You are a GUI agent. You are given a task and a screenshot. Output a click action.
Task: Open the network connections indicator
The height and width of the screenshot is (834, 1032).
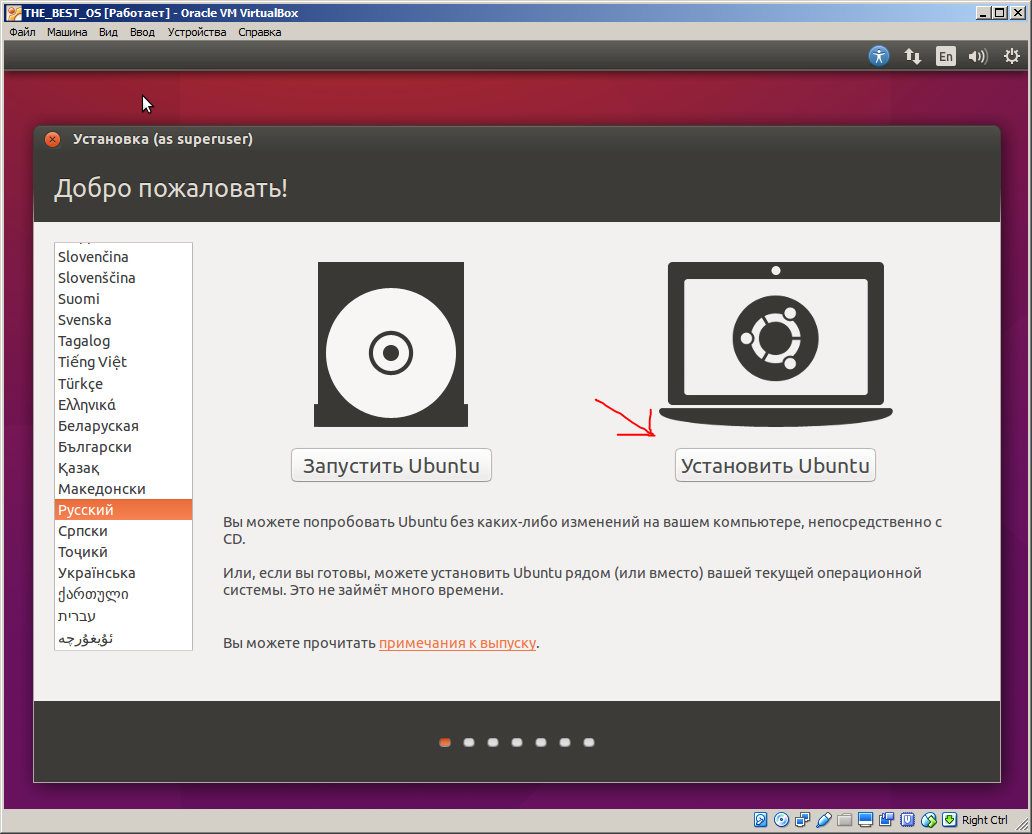(912, 56)
